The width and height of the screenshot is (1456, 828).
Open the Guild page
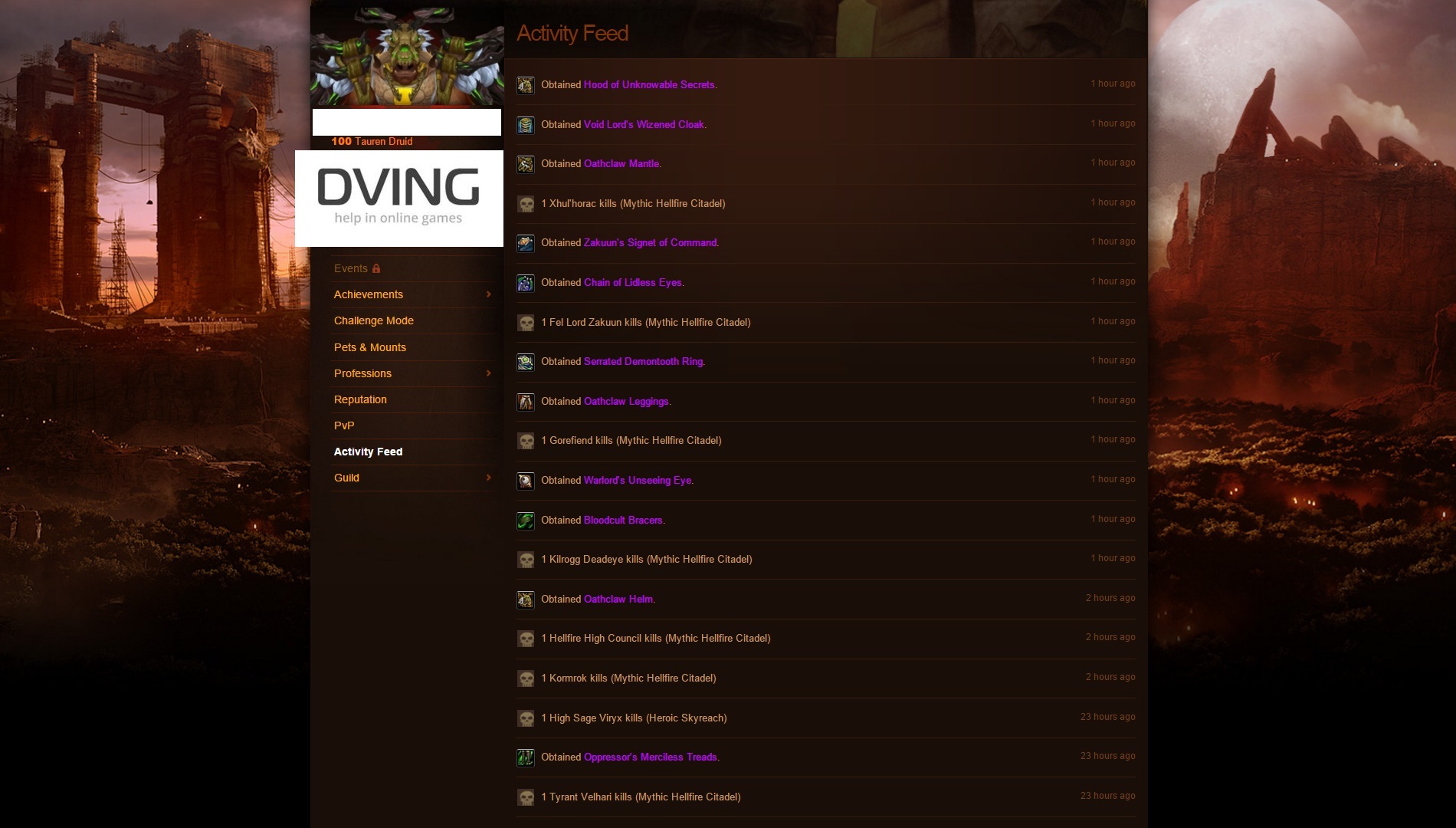pyautogui.click(x=346, y=478)
